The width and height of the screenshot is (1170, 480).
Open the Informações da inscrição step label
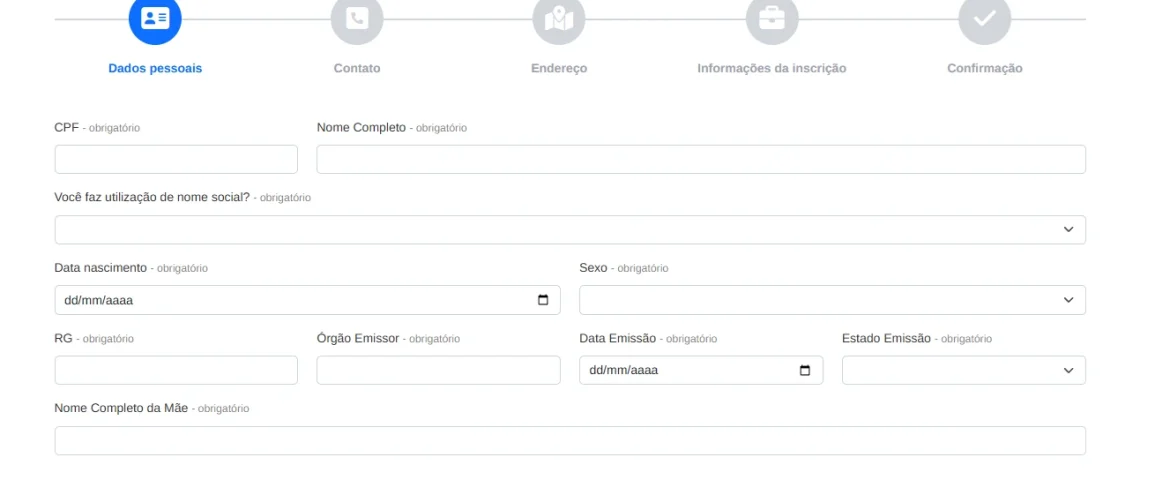[771, 69]
